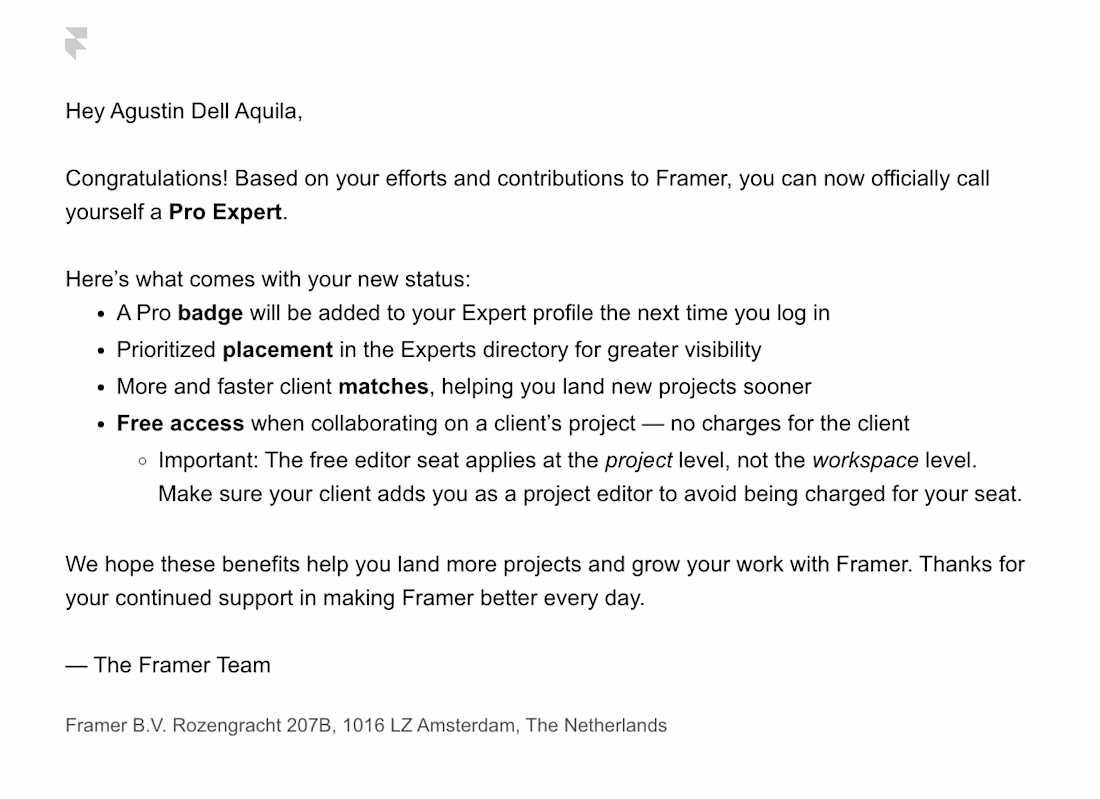
Task: Click the bold 'Free access' text
Action: point(180,424)
